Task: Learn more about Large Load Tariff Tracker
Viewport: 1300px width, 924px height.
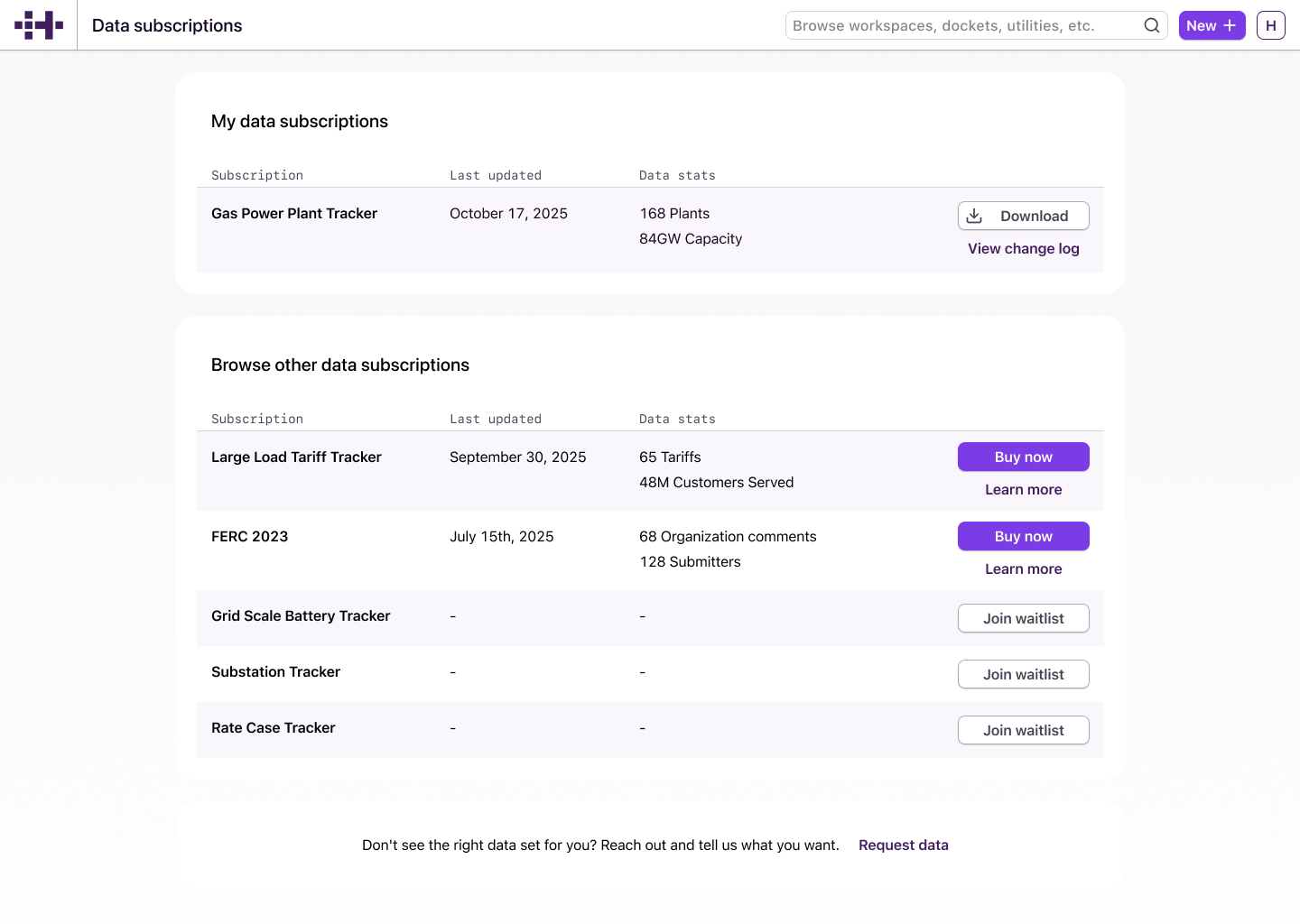Action: click(1023, 489)
